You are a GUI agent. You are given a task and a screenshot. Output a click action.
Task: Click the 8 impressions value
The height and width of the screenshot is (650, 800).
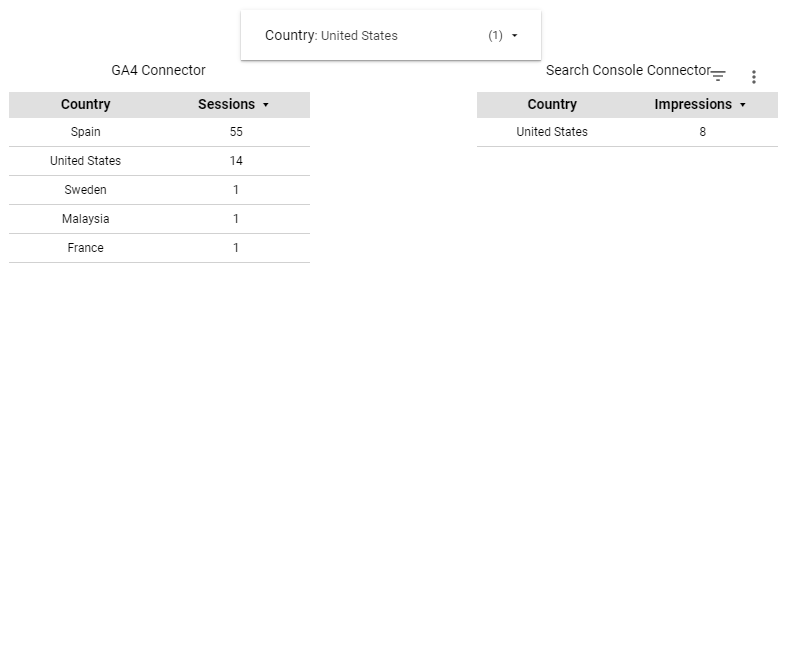click(x=703, y=132)
